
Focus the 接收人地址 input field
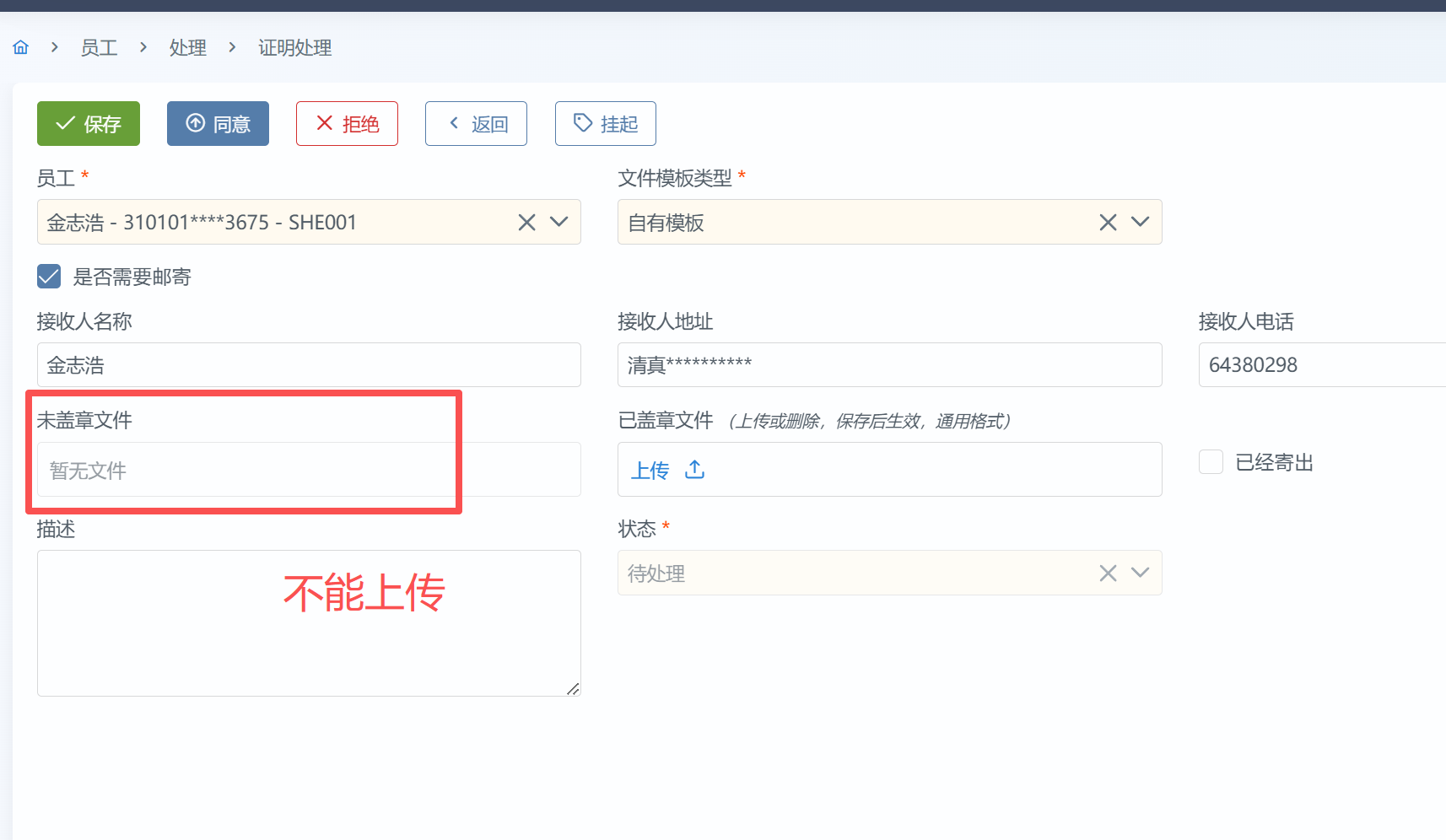[889, 365]
